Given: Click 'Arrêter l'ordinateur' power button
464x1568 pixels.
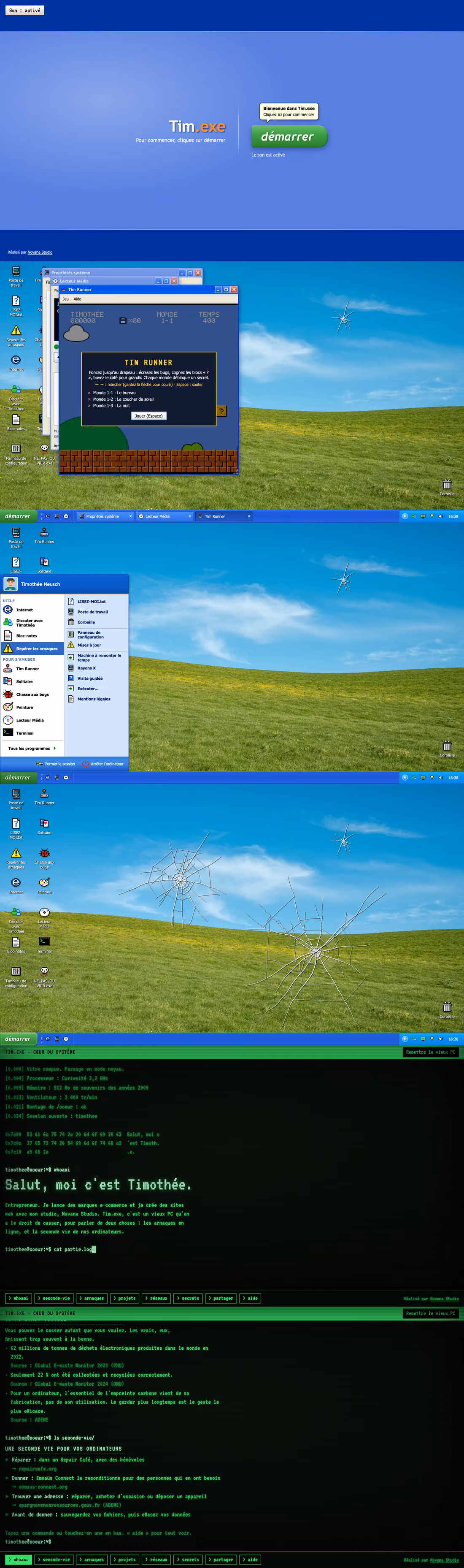Looking at the screenshot, I should click(103, 764).
